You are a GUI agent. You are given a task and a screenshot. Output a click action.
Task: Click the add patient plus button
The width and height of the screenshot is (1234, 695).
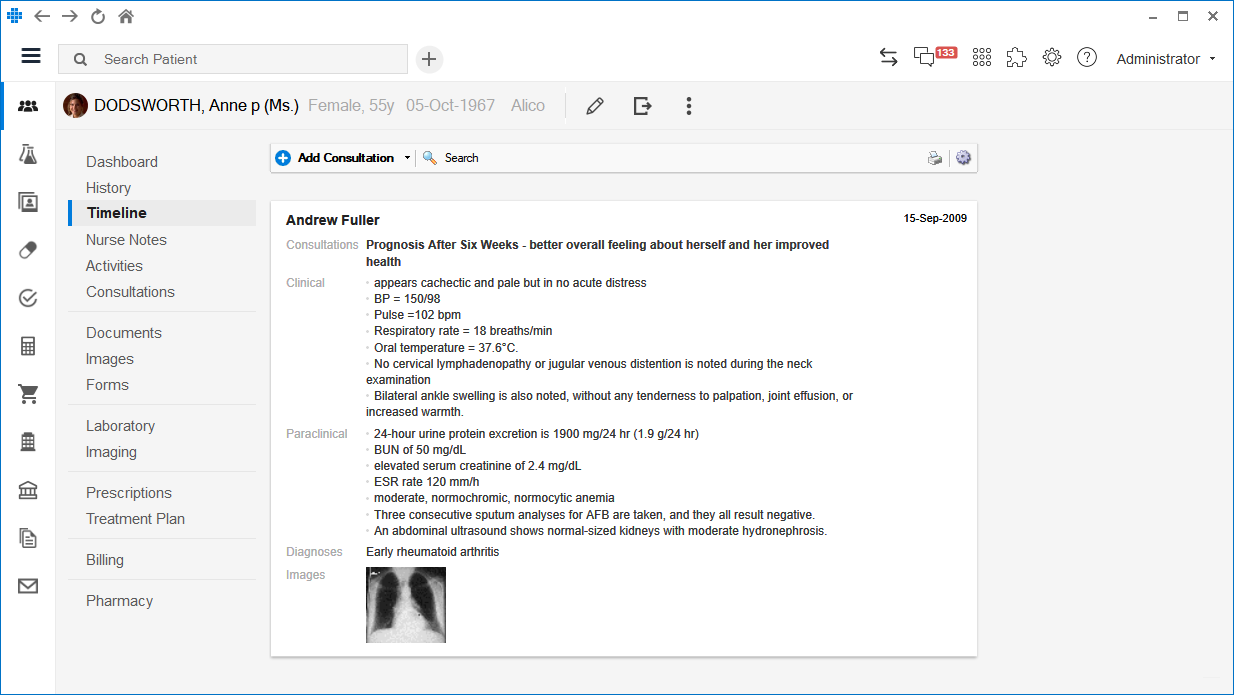pyautogui.click(x=429, y=59)
